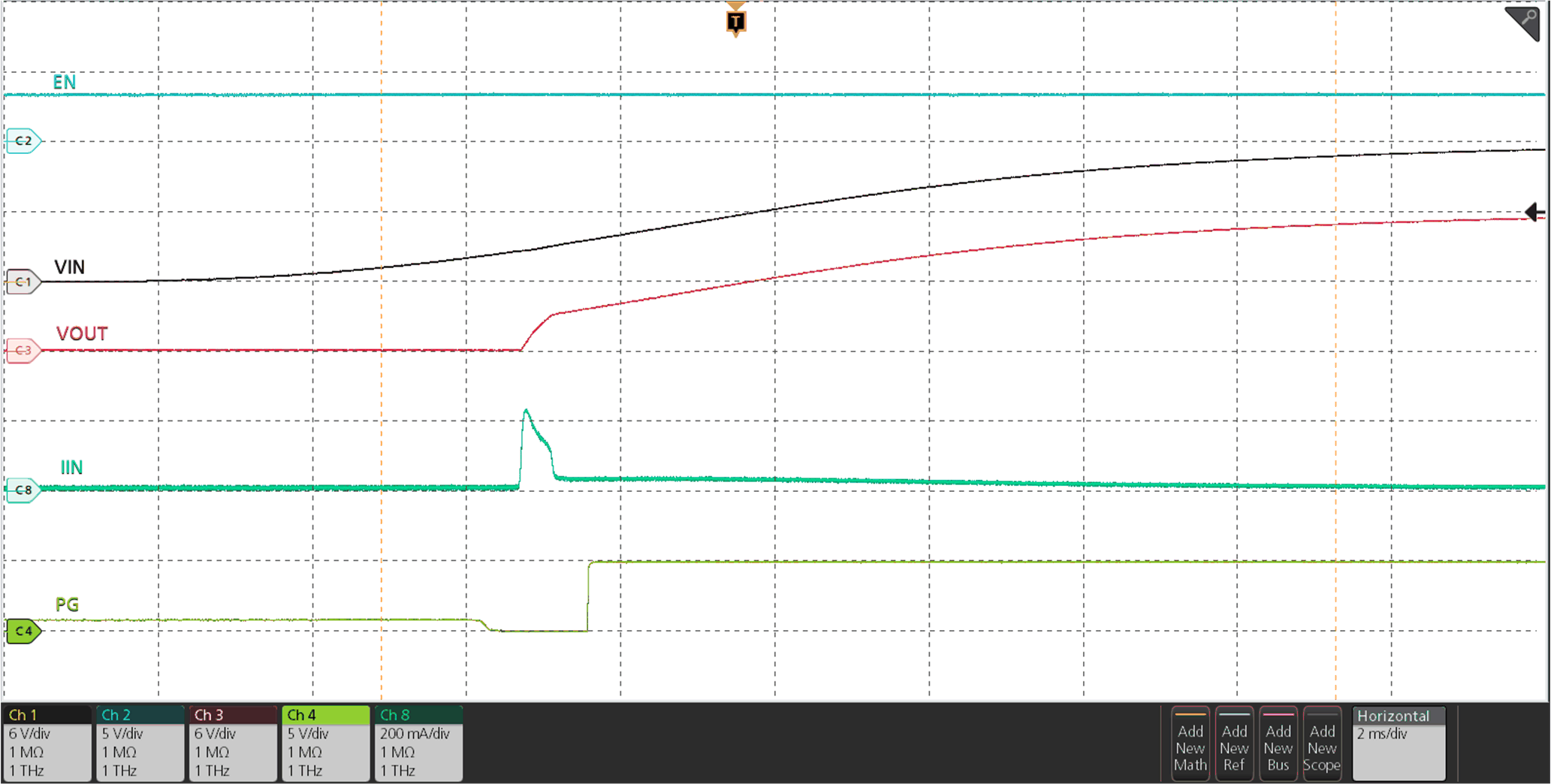Click the Add New Ref button
This screenshot has width=1551, height=784.
pyautogui.click(x=1235, y=744)
